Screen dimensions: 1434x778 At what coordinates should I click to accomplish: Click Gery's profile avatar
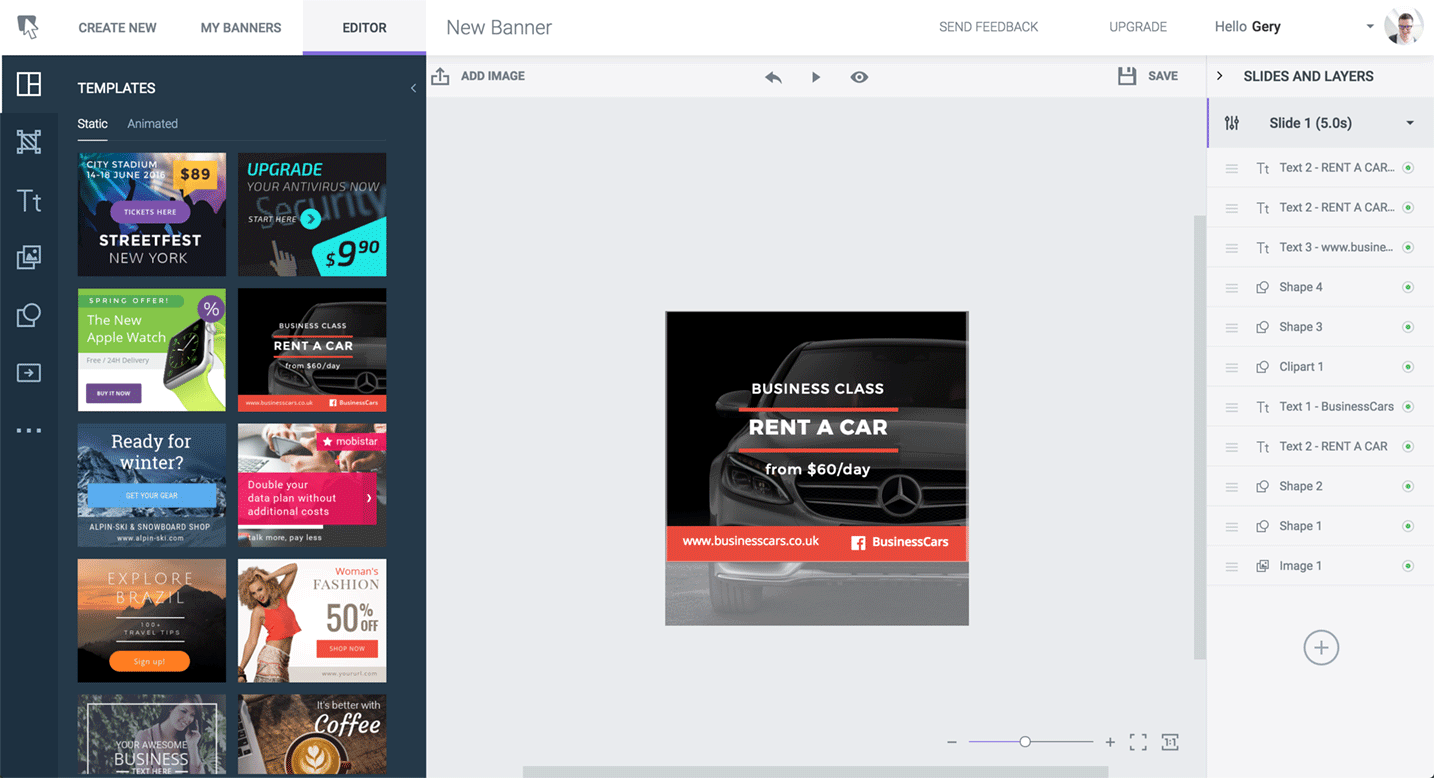1404,27
